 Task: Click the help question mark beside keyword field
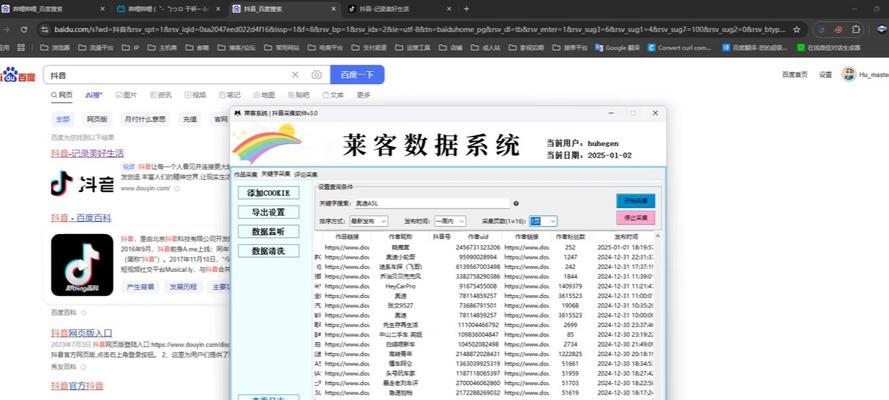pos(516,203)
